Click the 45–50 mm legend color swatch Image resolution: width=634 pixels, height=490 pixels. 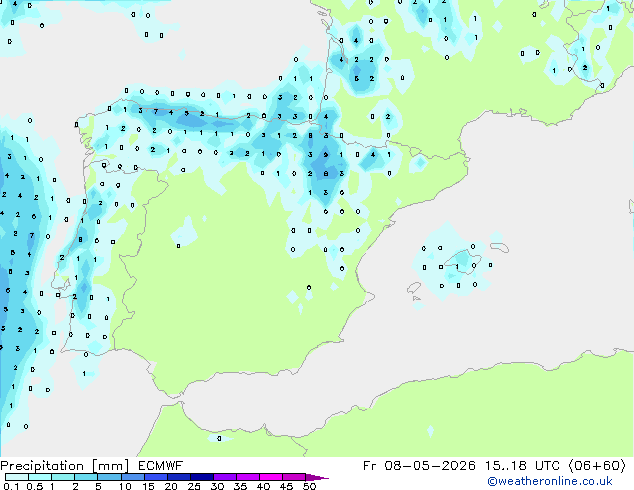[x=294, y=477]
